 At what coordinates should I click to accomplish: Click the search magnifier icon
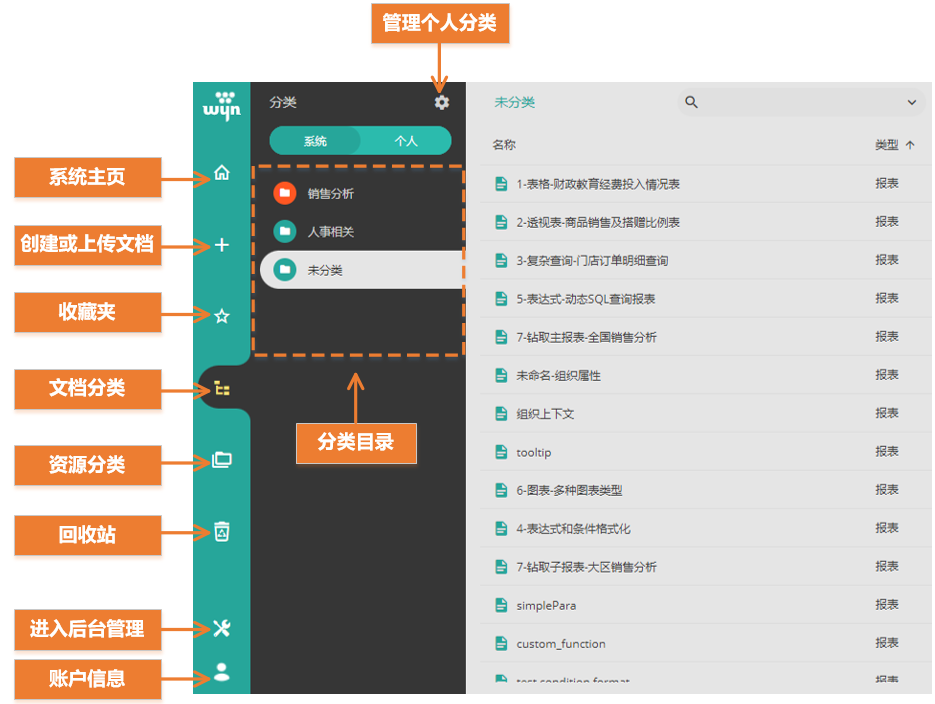coord(691,102)
